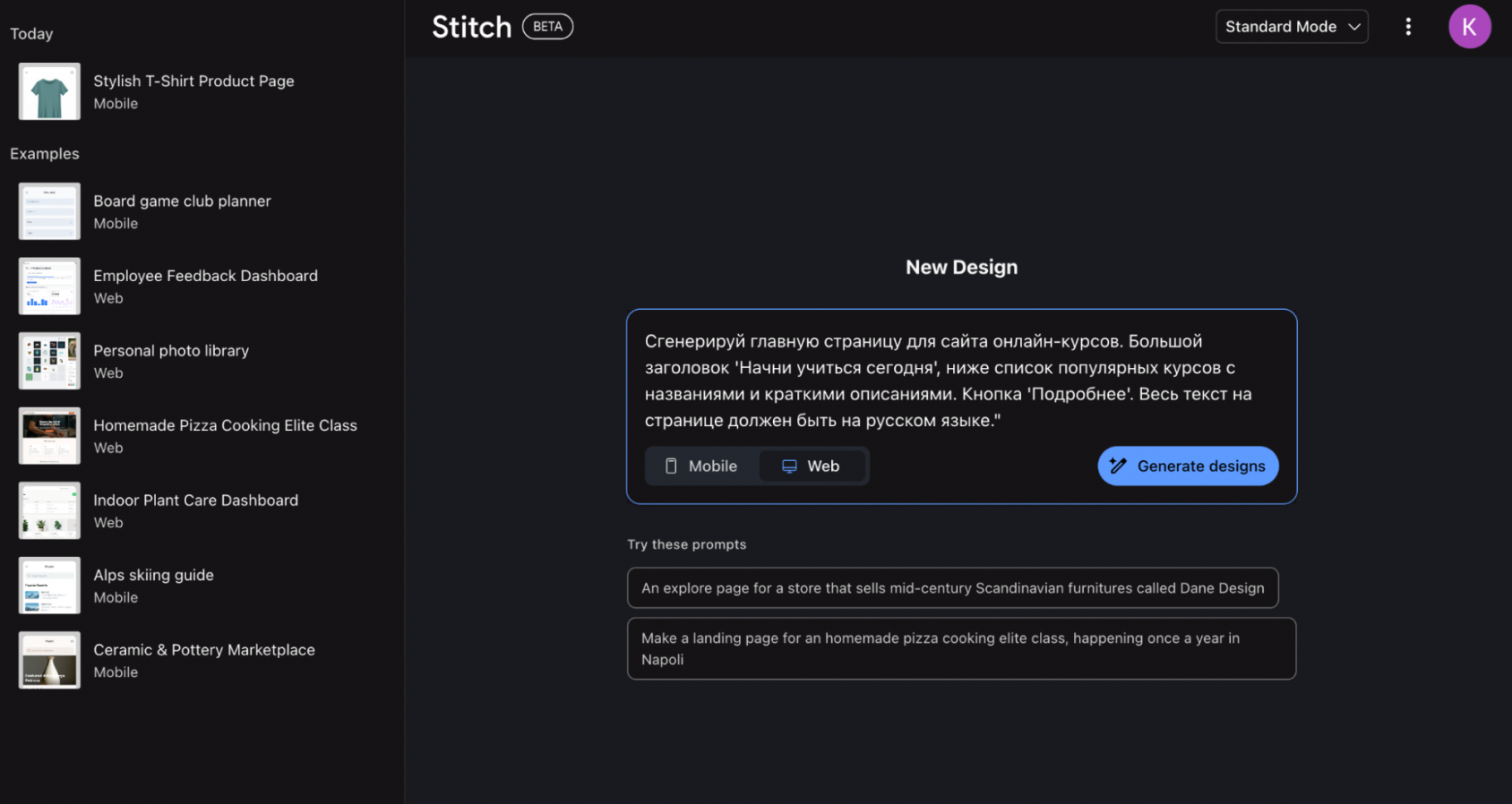Switch design type to Web
Screen dimensions: 1512x804
[812, 466]
